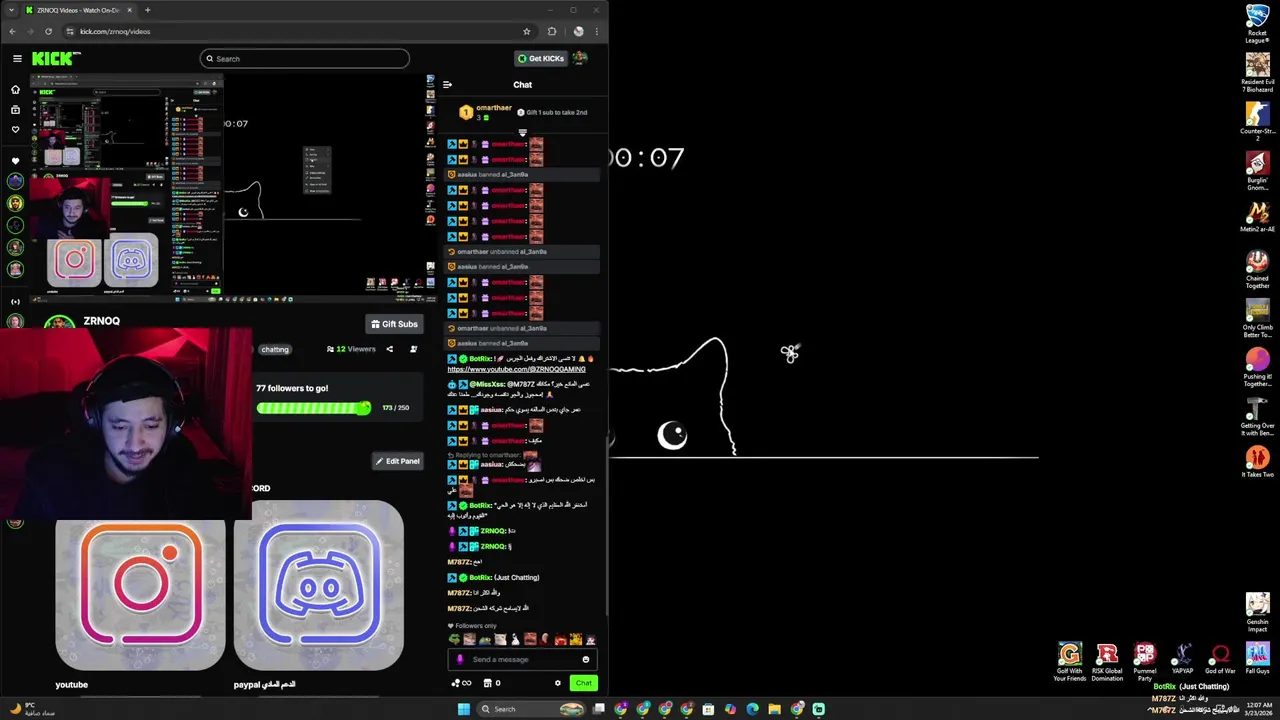
Task: Collapse the chat panel arrow icon
Action: pyautogui.click(x=447, y=85)
